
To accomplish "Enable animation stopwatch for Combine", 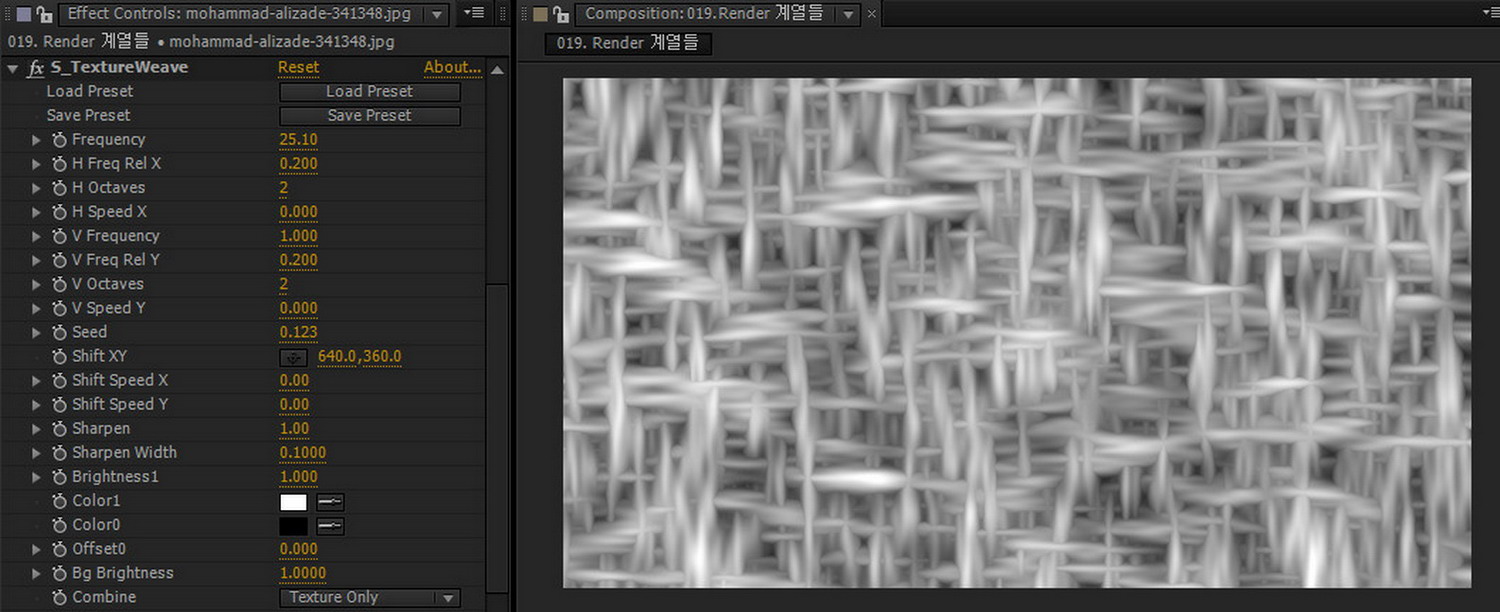I will [x=59, y=597].
